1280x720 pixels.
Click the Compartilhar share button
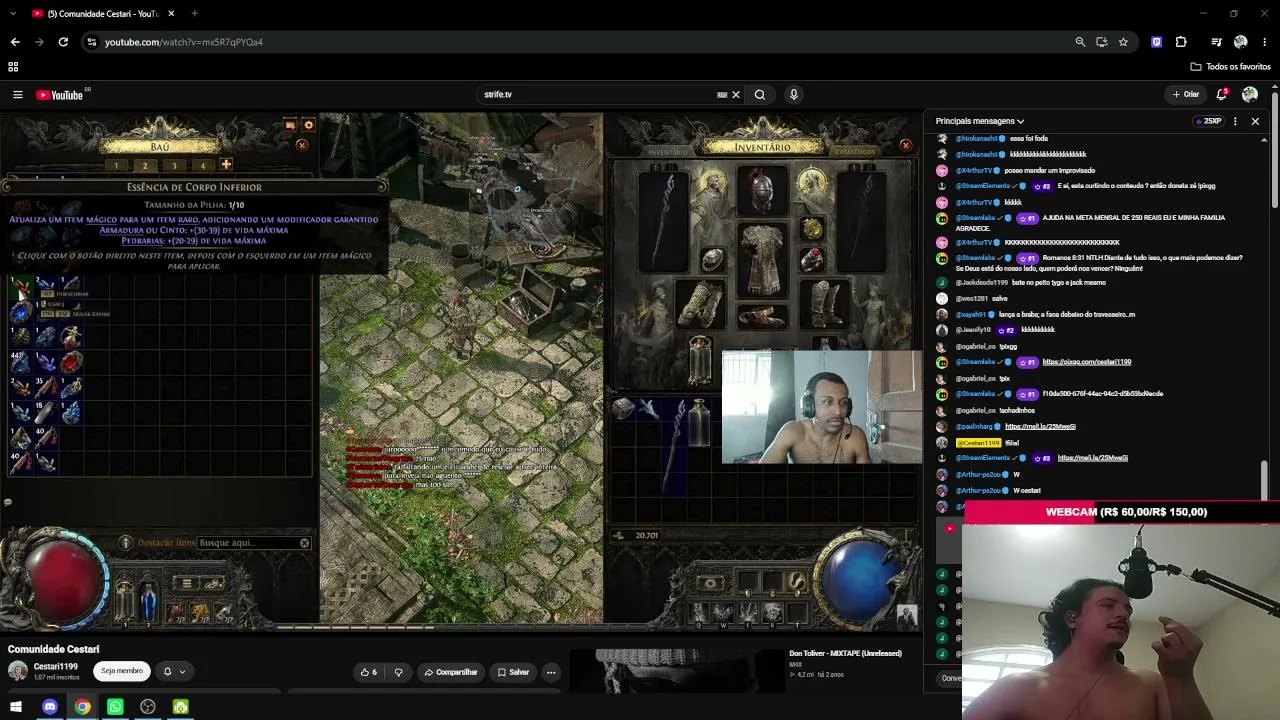pos(450,672)
